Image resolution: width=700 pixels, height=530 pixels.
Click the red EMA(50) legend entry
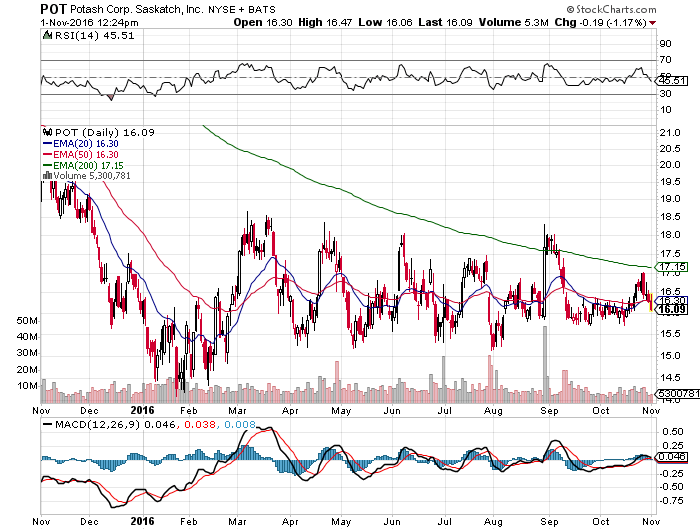coord(80,154)
